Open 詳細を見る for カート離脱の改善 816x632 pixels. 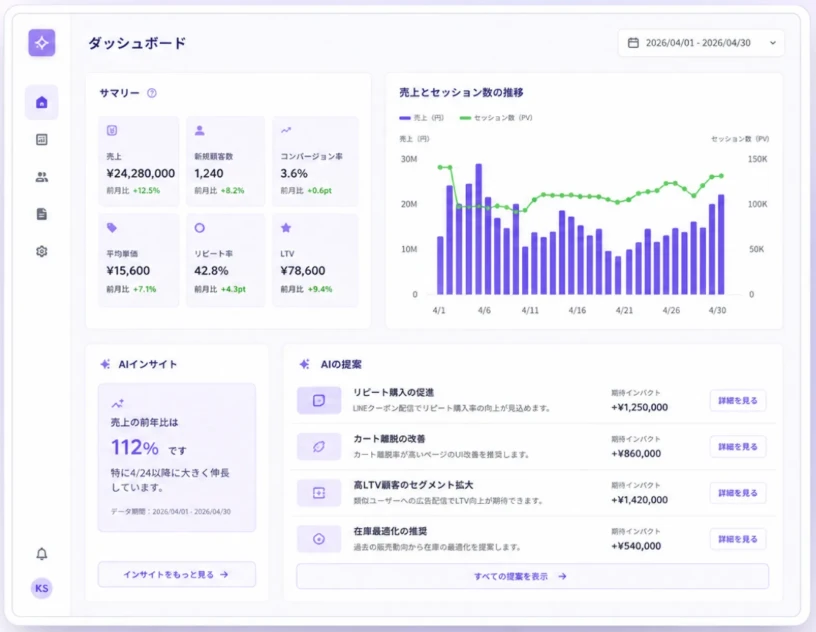click(x=737, y=447)
